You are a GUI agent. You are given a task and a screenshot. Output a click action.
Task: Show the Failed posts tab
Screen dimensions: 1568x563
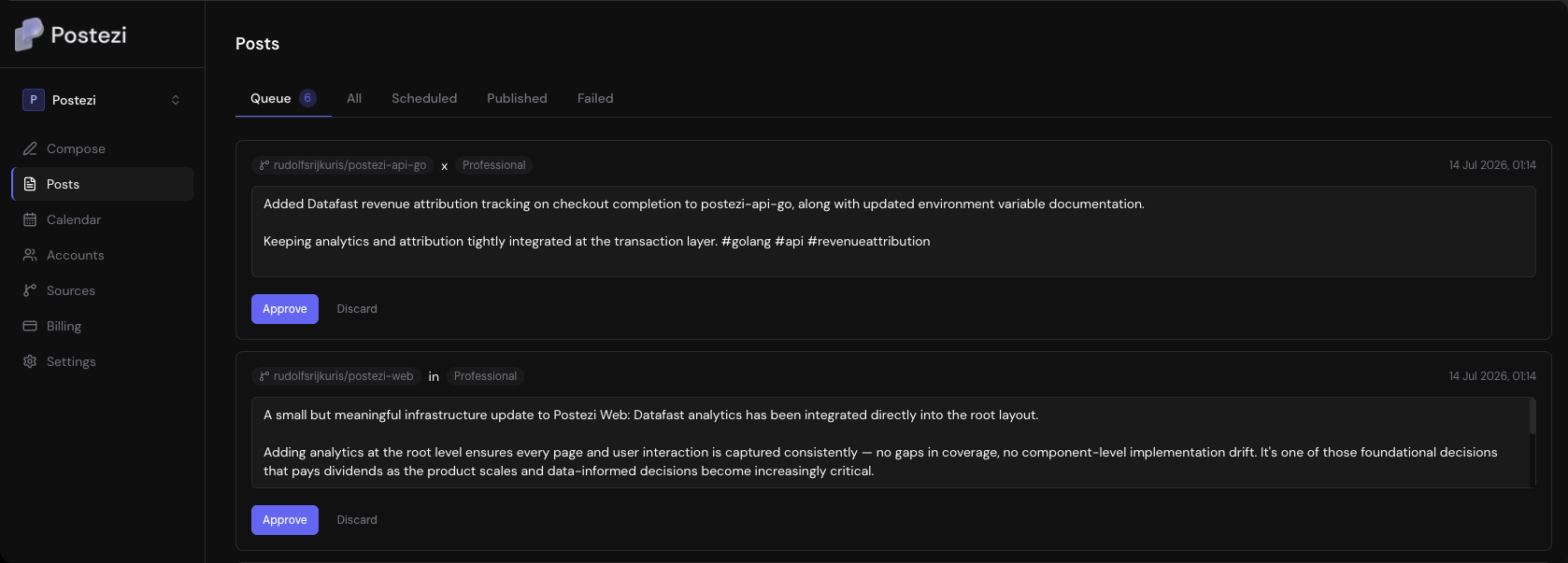tap(595, 98)
